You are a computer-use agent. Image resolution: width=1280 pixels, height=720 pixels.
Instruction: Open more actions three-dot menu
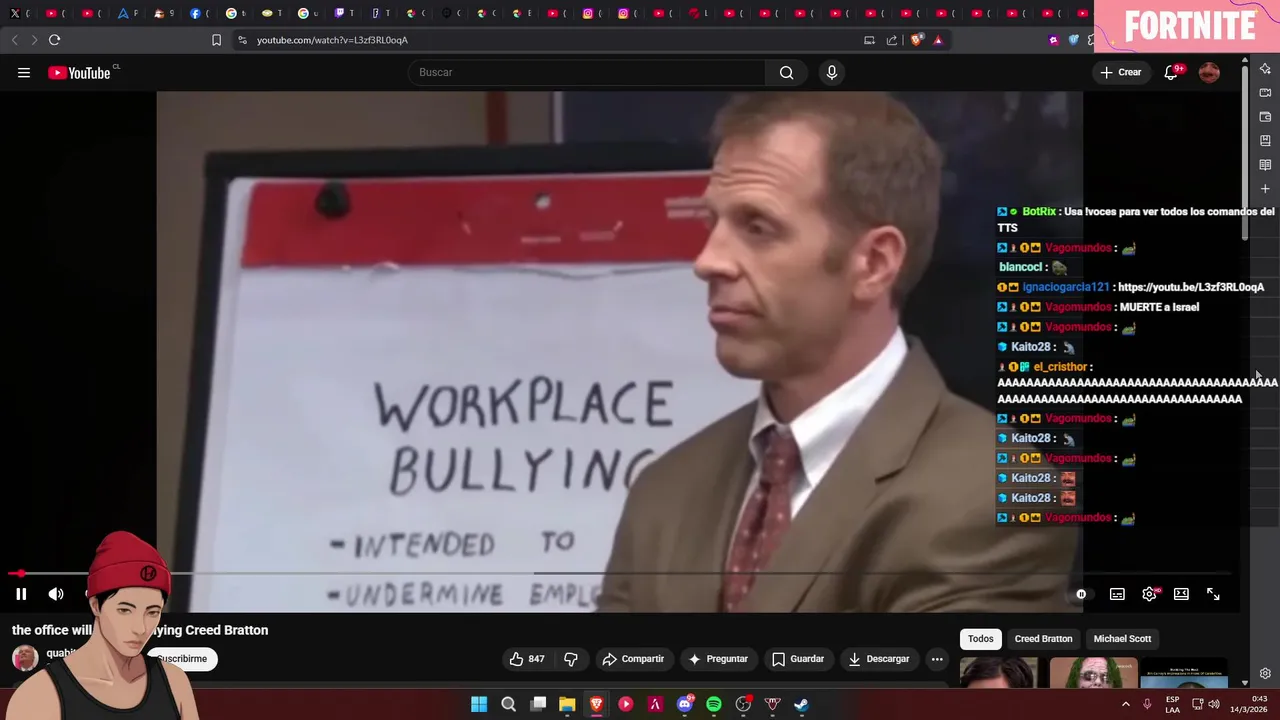click(x=937, y=659)
